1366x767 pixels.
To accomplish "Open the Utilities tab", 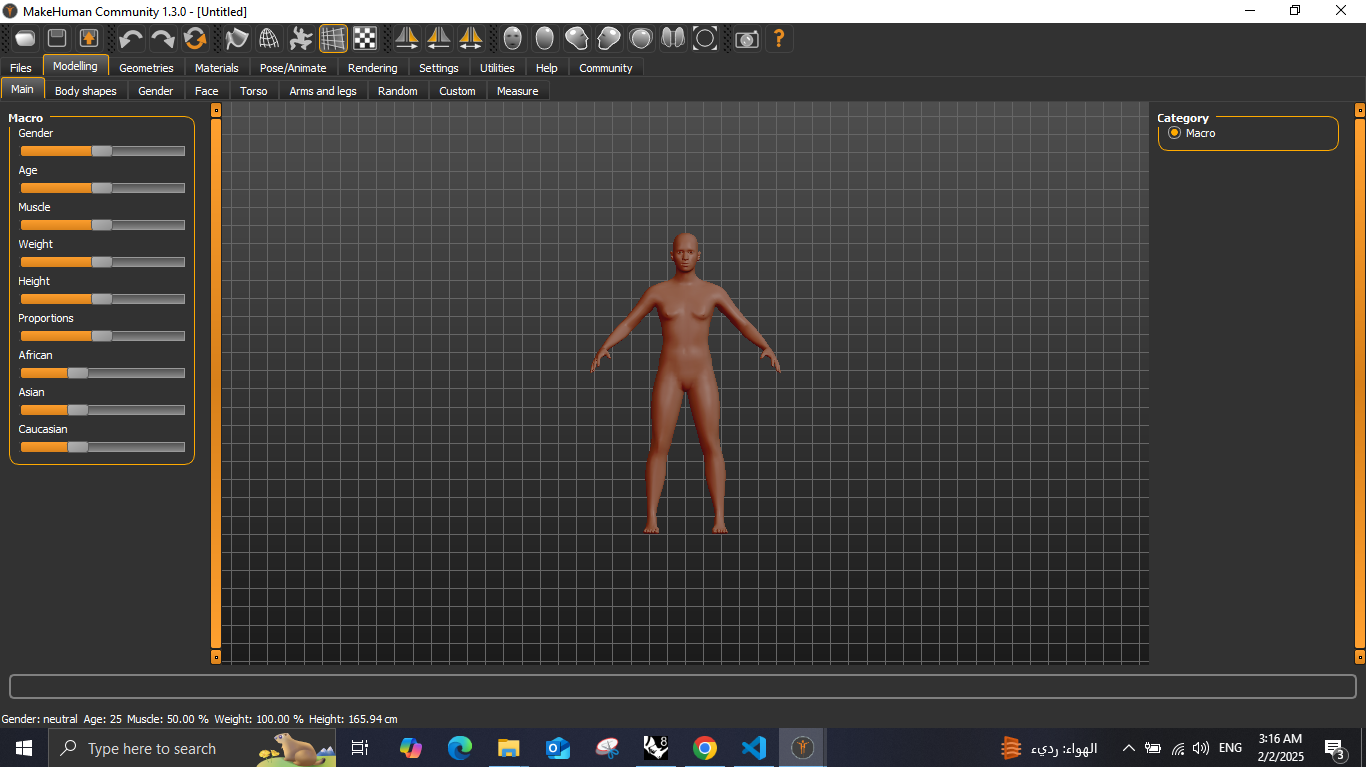I will pyautogui.click(x=497, y=68).
